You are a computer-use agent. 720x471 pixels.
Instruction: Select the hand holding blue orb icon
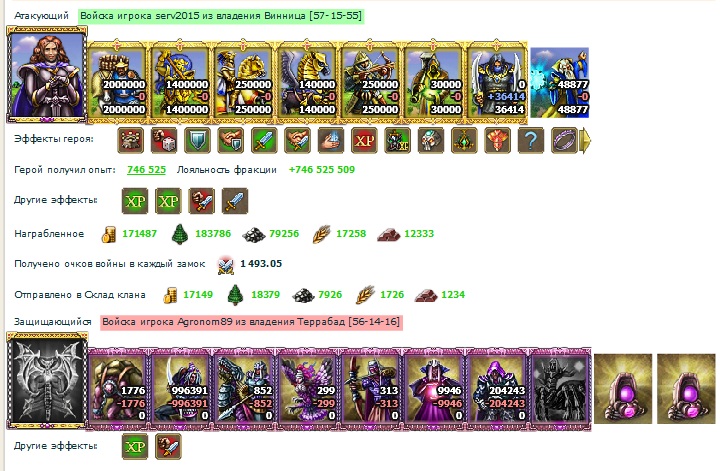(x=331, y=140)
